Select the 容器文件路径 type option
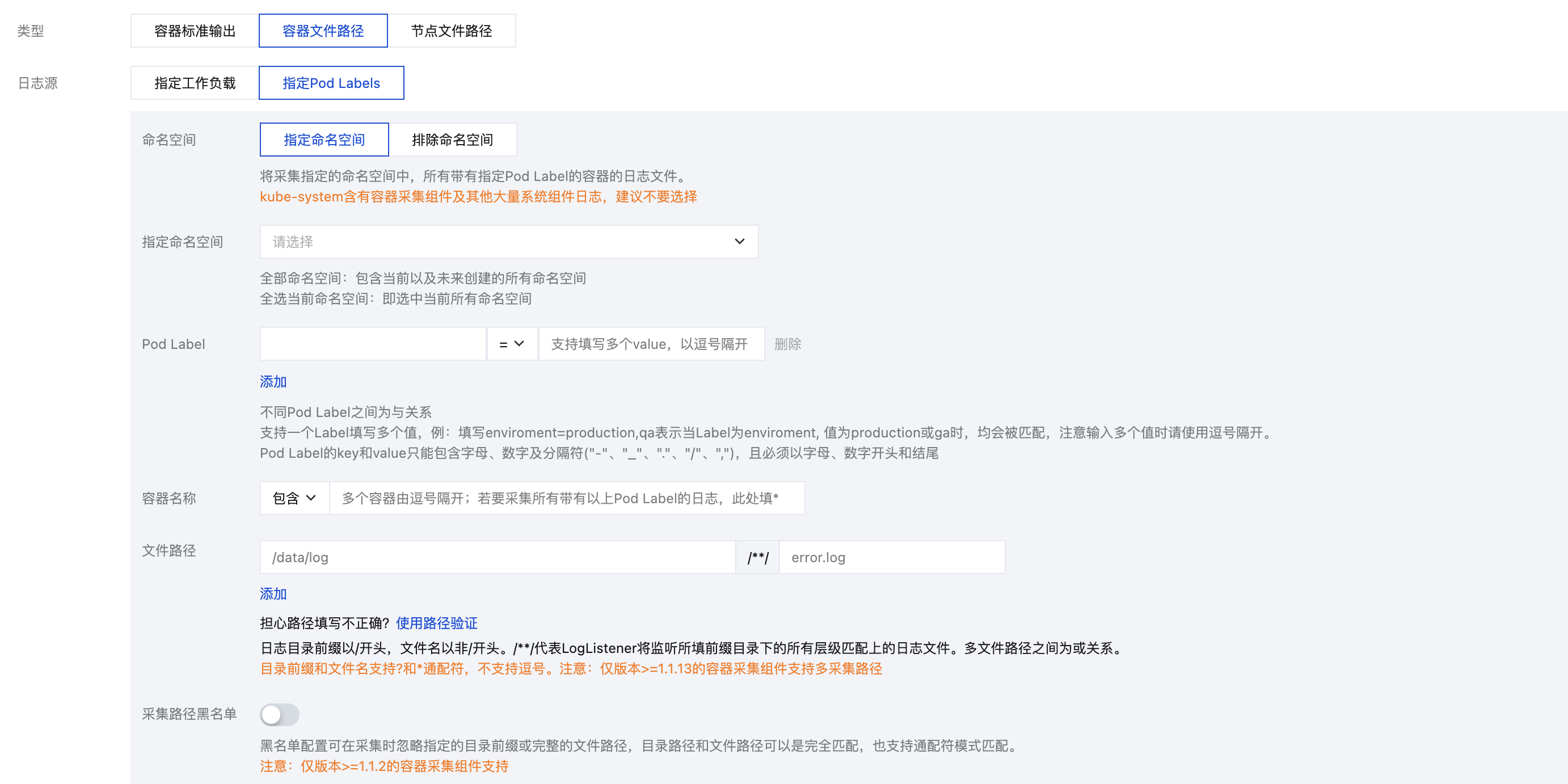Viewport: 1568px width, 784px height. tap(323, 31)
